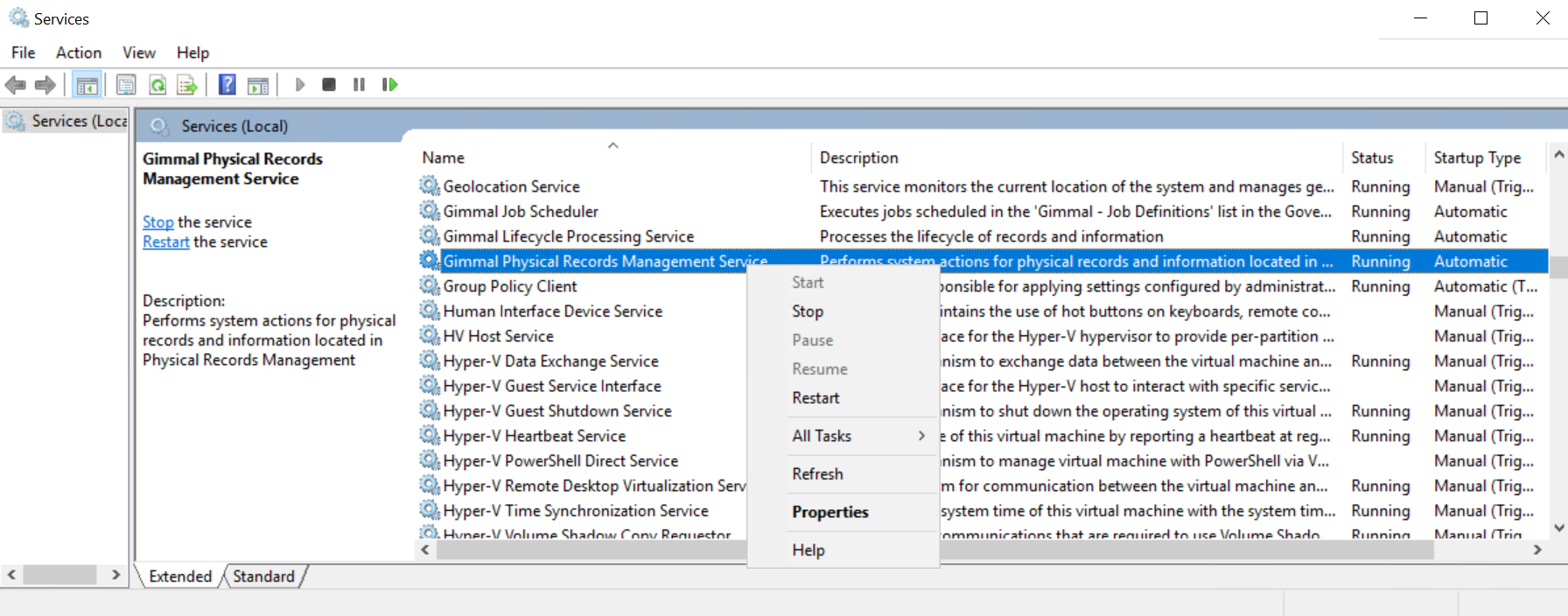Viewport: 1568px width, 616px height.
Task: Click the Show/Hide Action Pane icon
Action: click(258, 85)
